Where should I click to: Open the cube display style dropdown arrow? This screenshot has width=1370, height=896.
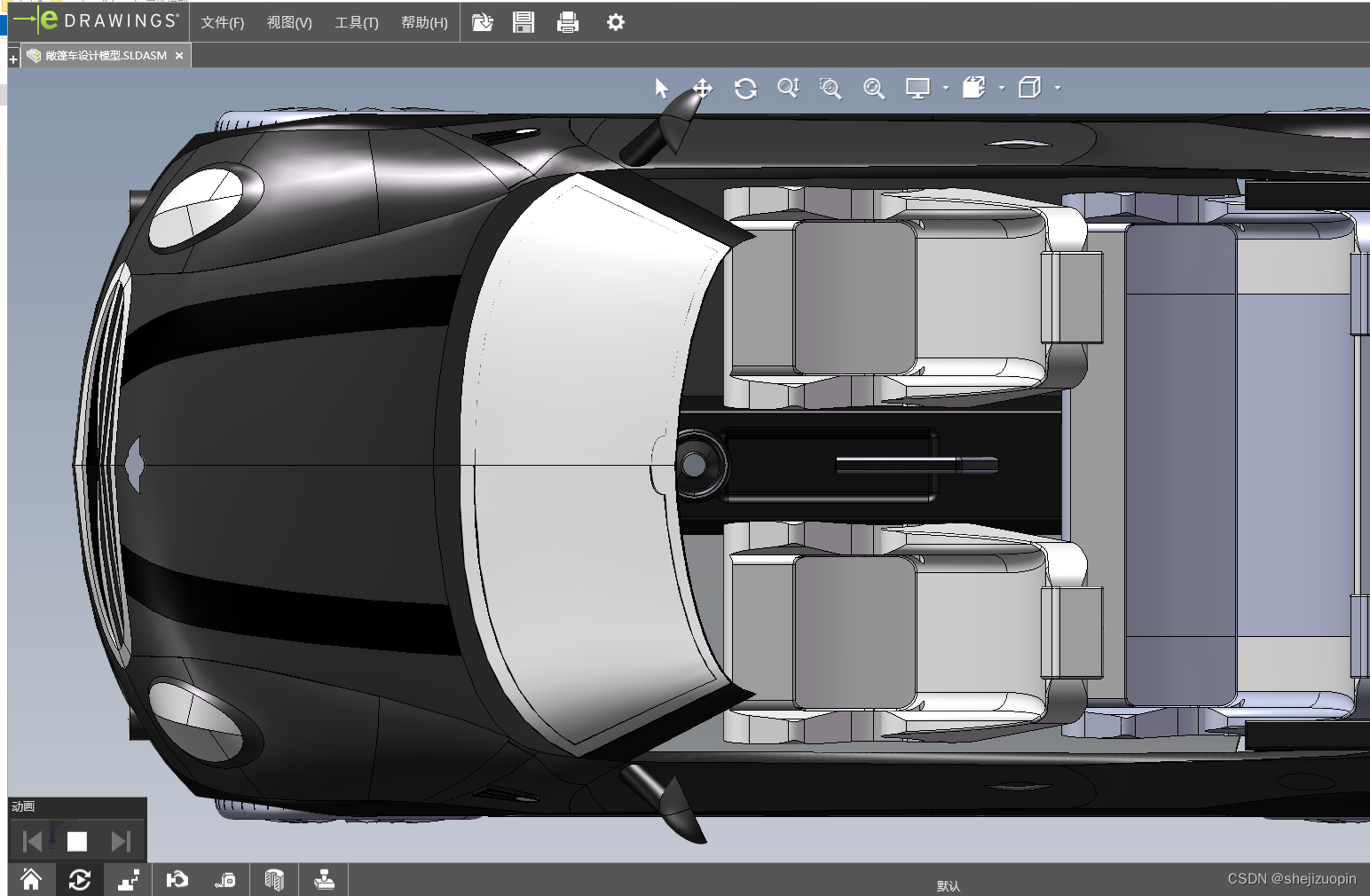point(1058,88)
